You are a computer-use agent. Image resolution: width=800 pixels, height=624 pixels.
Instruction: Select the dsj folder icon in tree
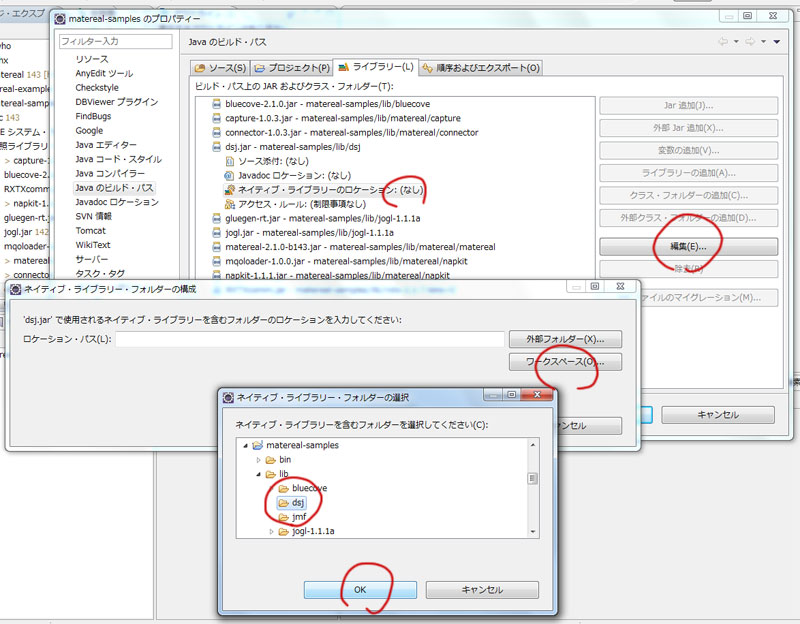(x=283, y=502)
